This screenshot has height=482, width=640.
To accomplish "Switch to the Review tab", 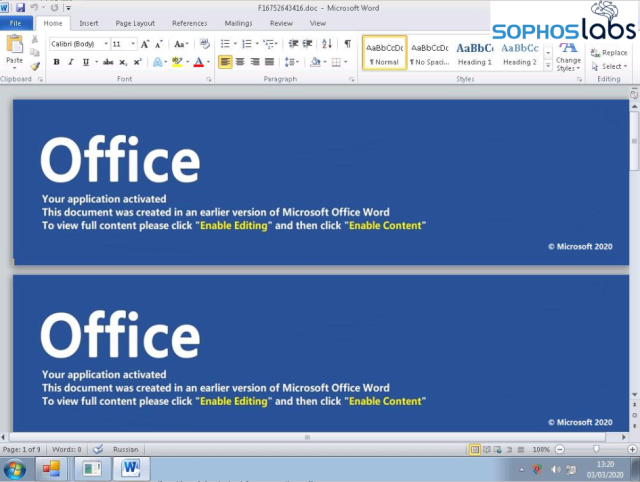I will [x=281, y=23].
